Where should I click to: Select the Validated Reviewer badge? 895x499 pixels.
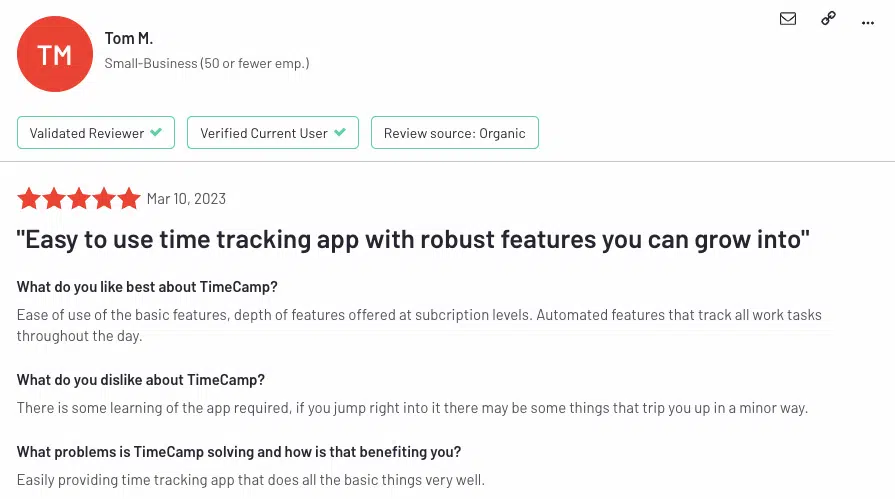point(96,132)
